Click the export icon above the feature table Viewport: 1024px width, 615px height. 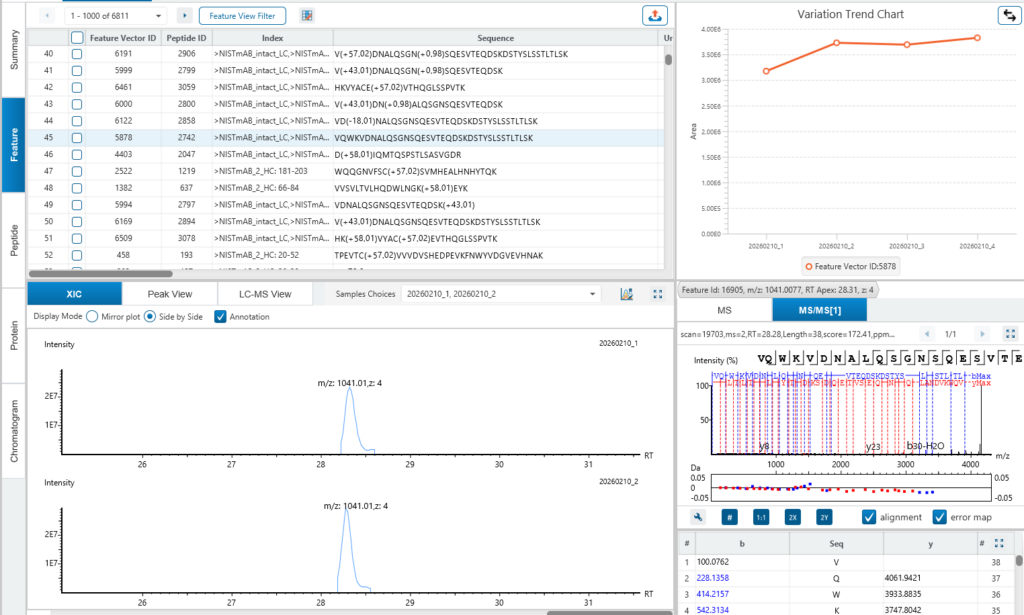654,15
